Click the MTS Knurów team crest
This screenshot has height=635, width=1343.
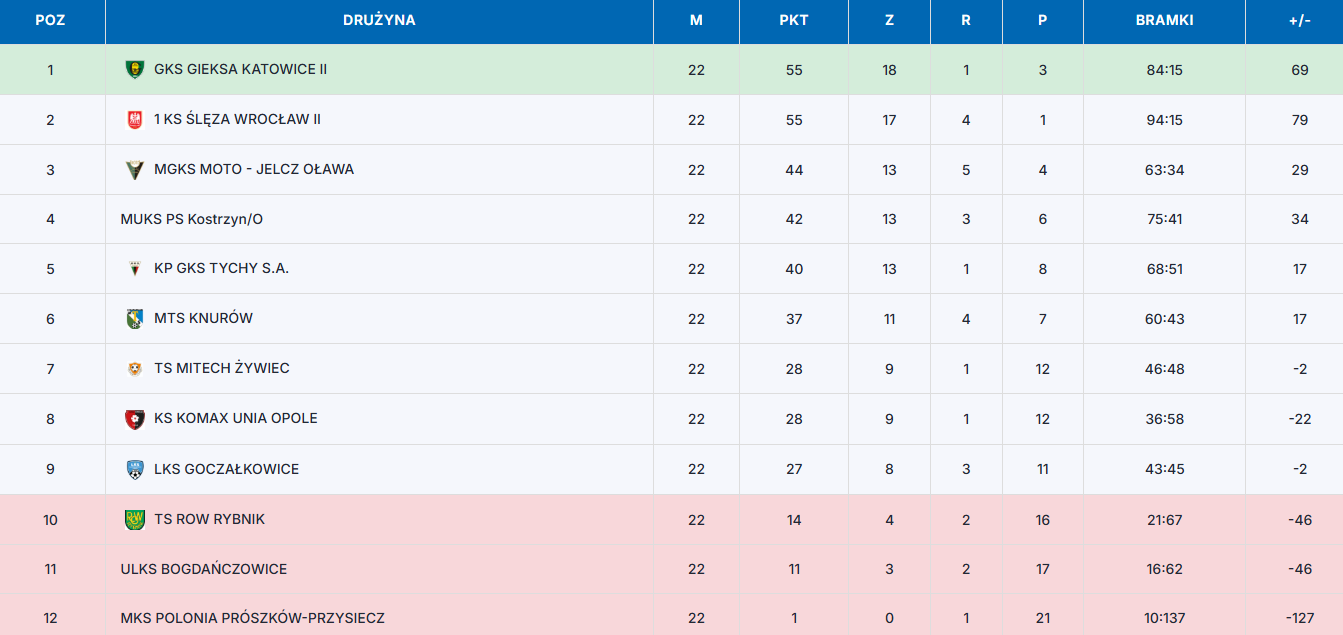point(134,319)
